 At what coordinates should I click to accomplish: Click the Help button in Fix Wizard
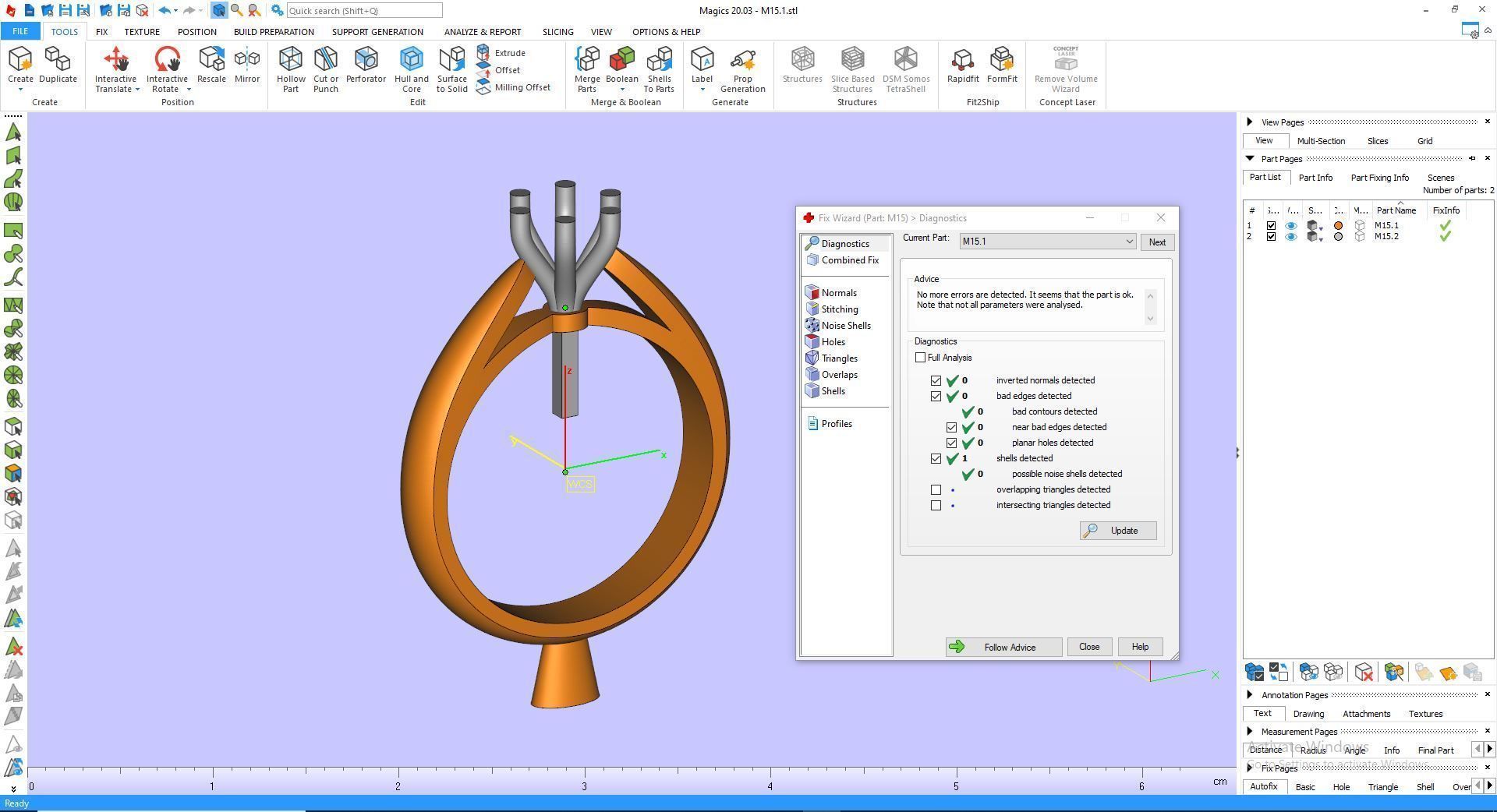(x=1140, y=647)
